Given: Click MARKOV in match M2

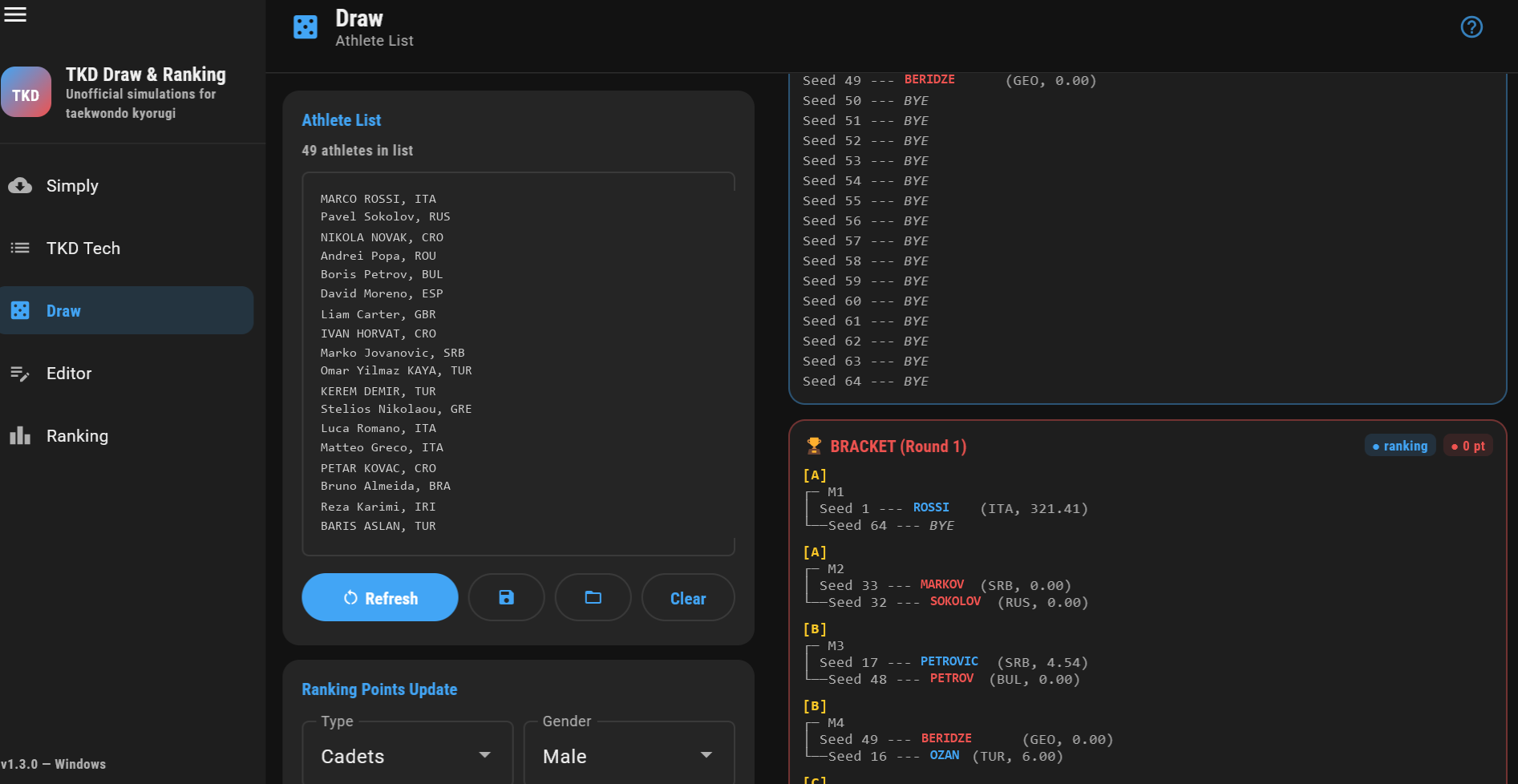Looking at the screenshot, I should tap(941, 584).
